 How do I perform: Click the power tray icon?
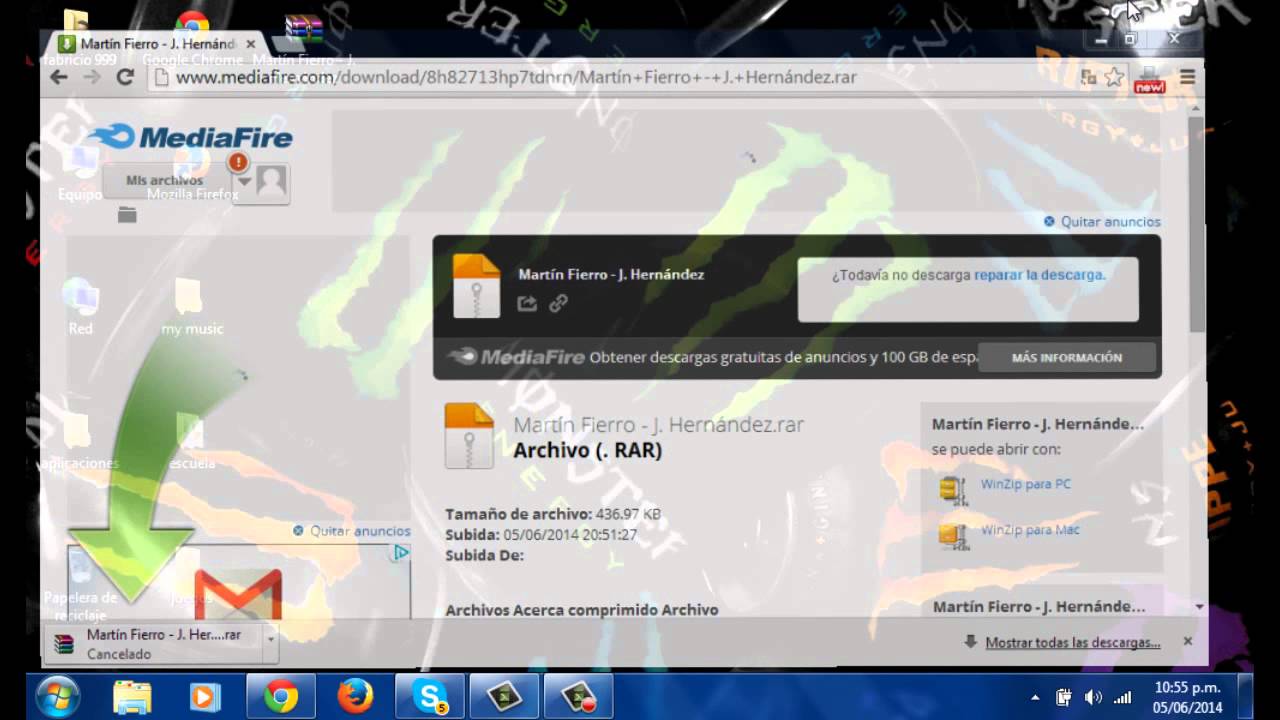tap(1064, 697)
